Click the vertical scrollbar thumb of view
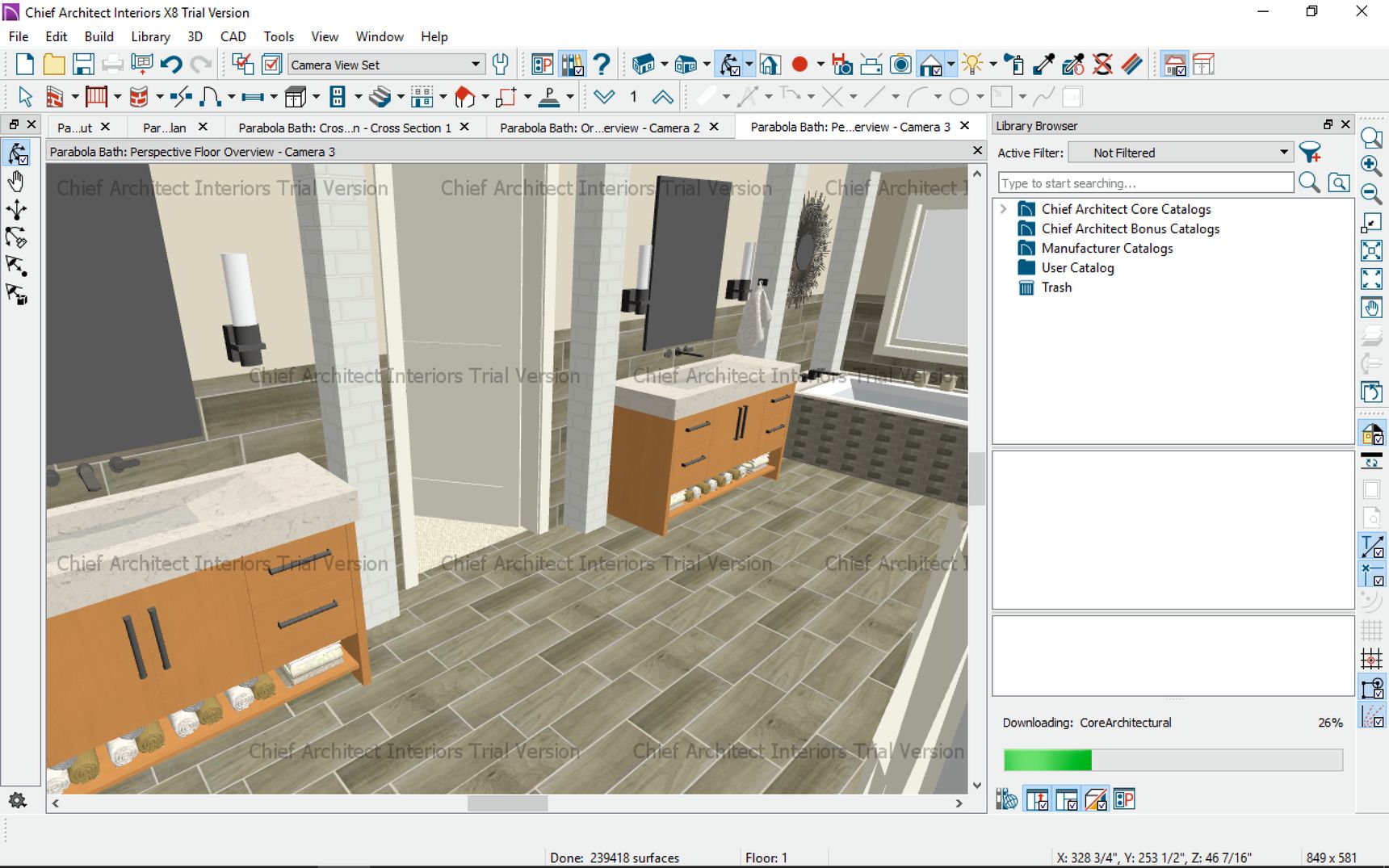This screenshot has height=868, width=1389. pyautogui.click(x=977, y=478)
